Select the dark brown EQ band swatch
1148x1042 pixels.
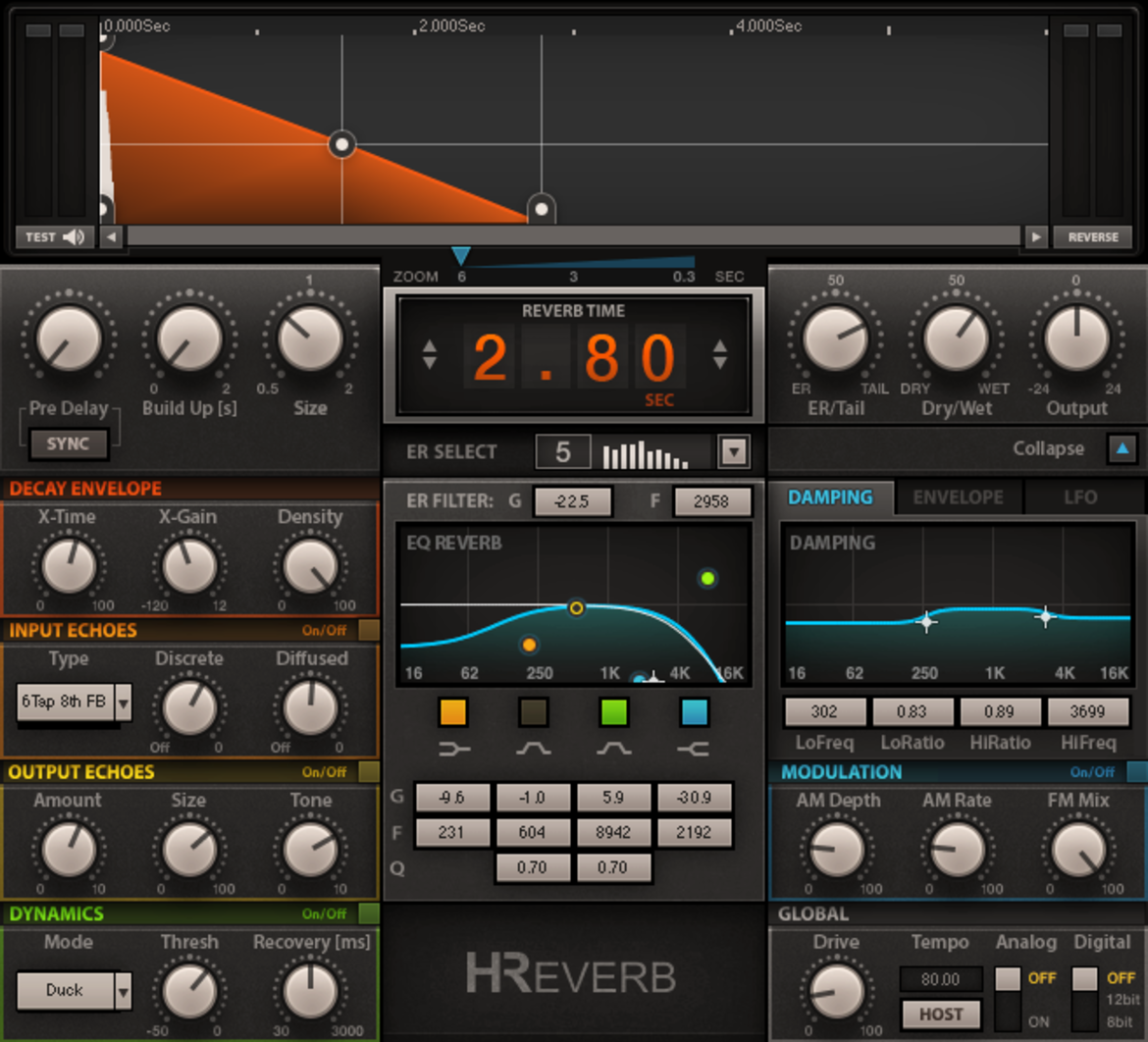click(x=534, y=711)
